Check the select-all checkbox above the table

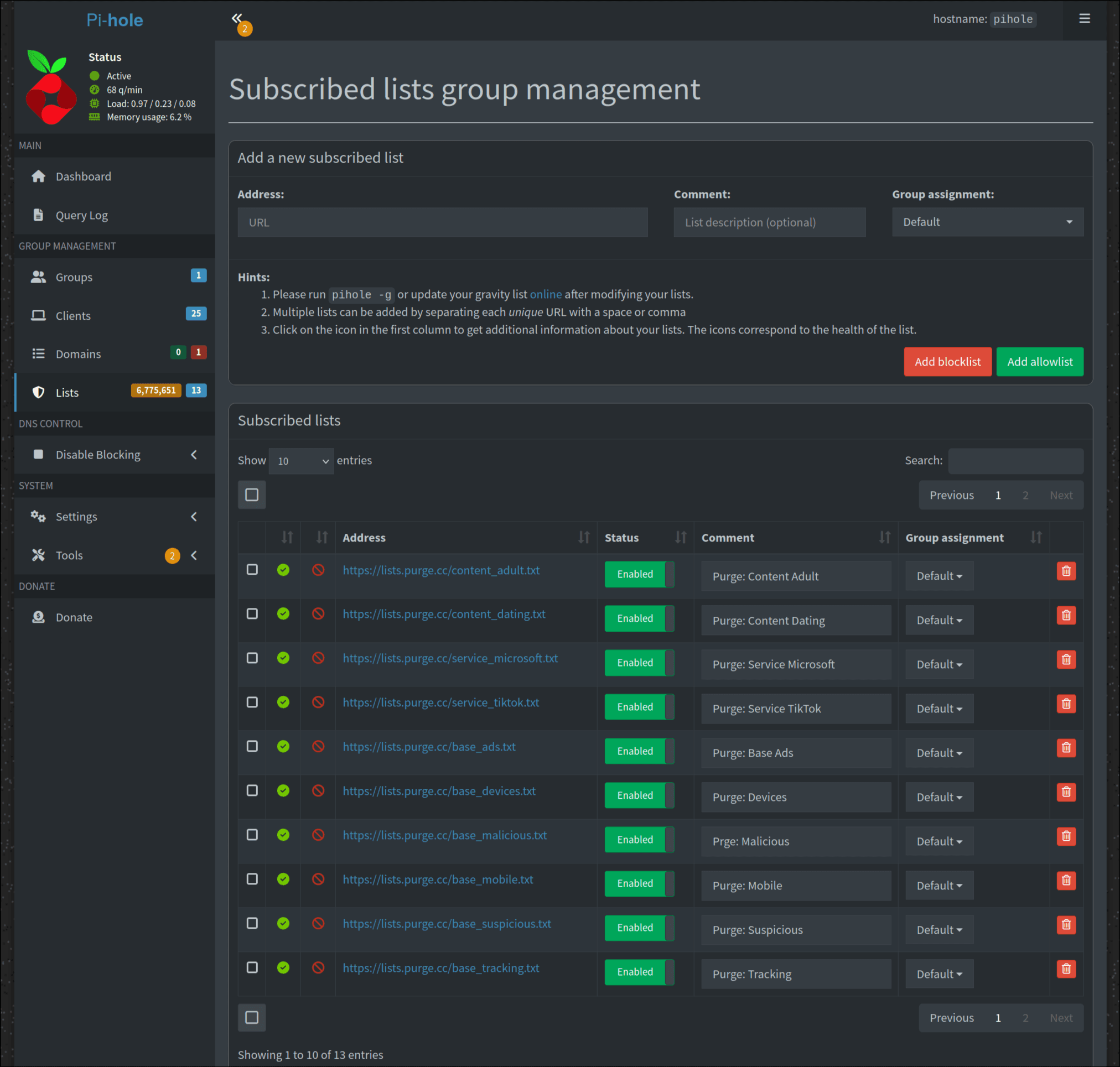(252, 495)
